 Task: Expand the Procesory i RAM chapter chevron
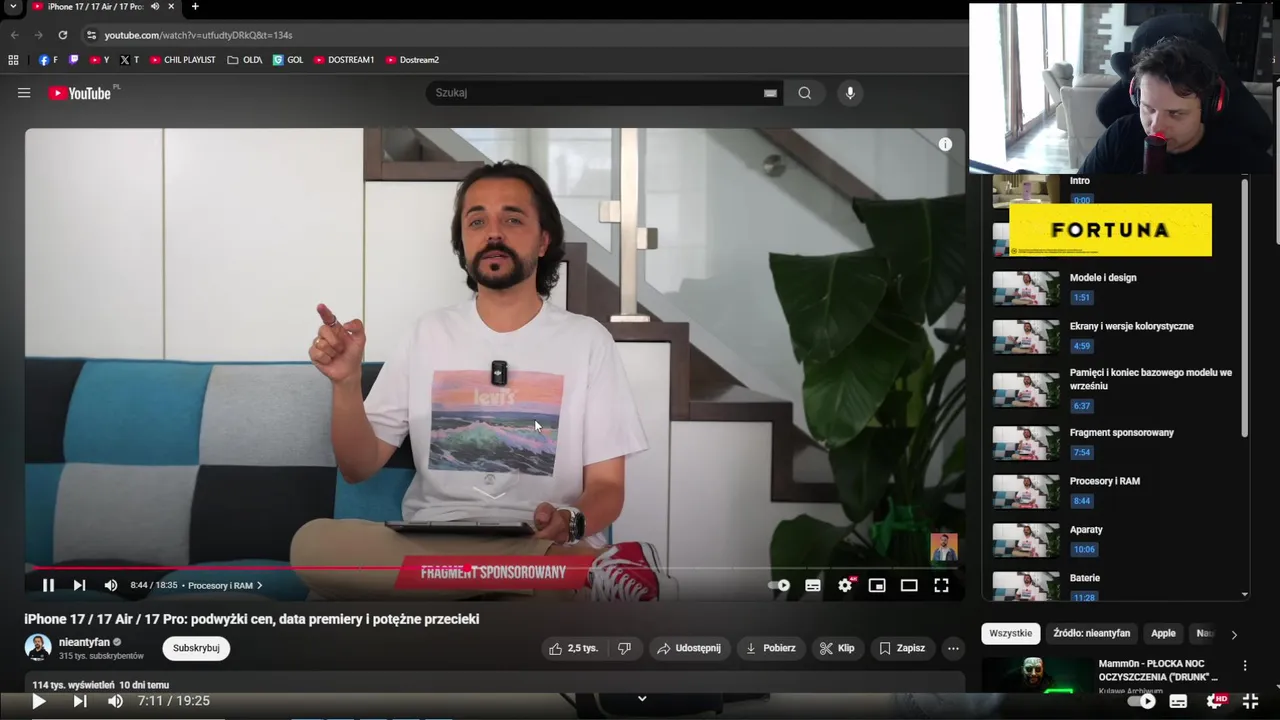(260, 585)
